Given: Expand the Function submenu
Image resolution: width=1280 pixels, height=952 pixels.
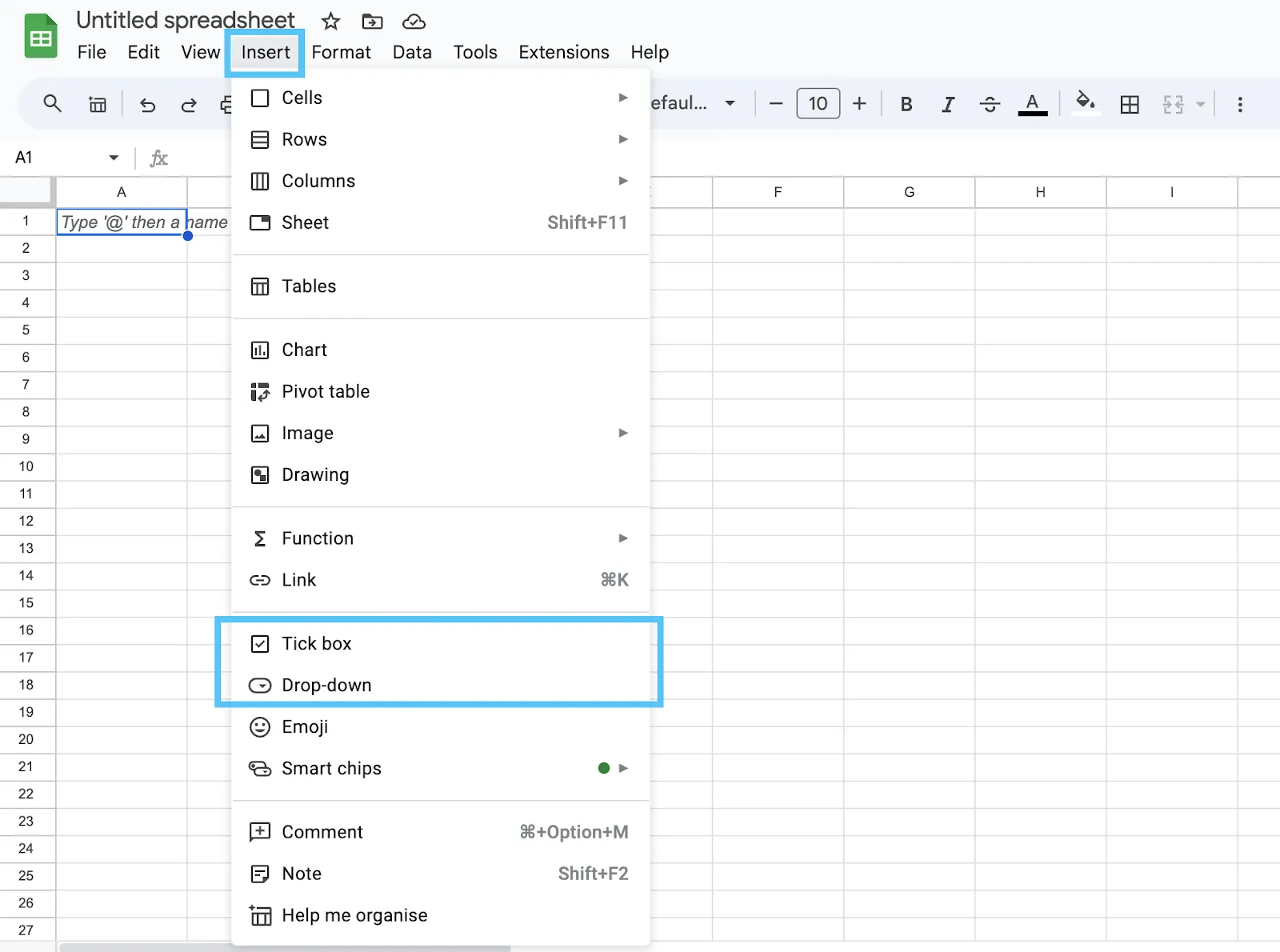Looking at the screenshot, I should tap(441, 538).
